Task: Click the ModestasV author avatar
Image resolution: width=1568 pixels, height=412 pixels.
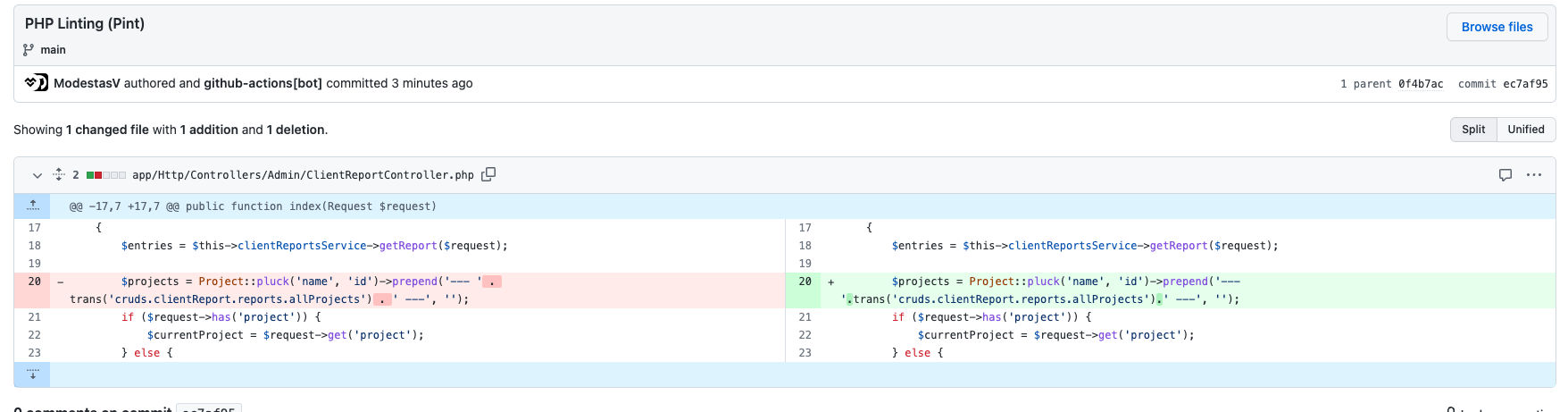Action: pyautogui.click(x=37, y=83)
